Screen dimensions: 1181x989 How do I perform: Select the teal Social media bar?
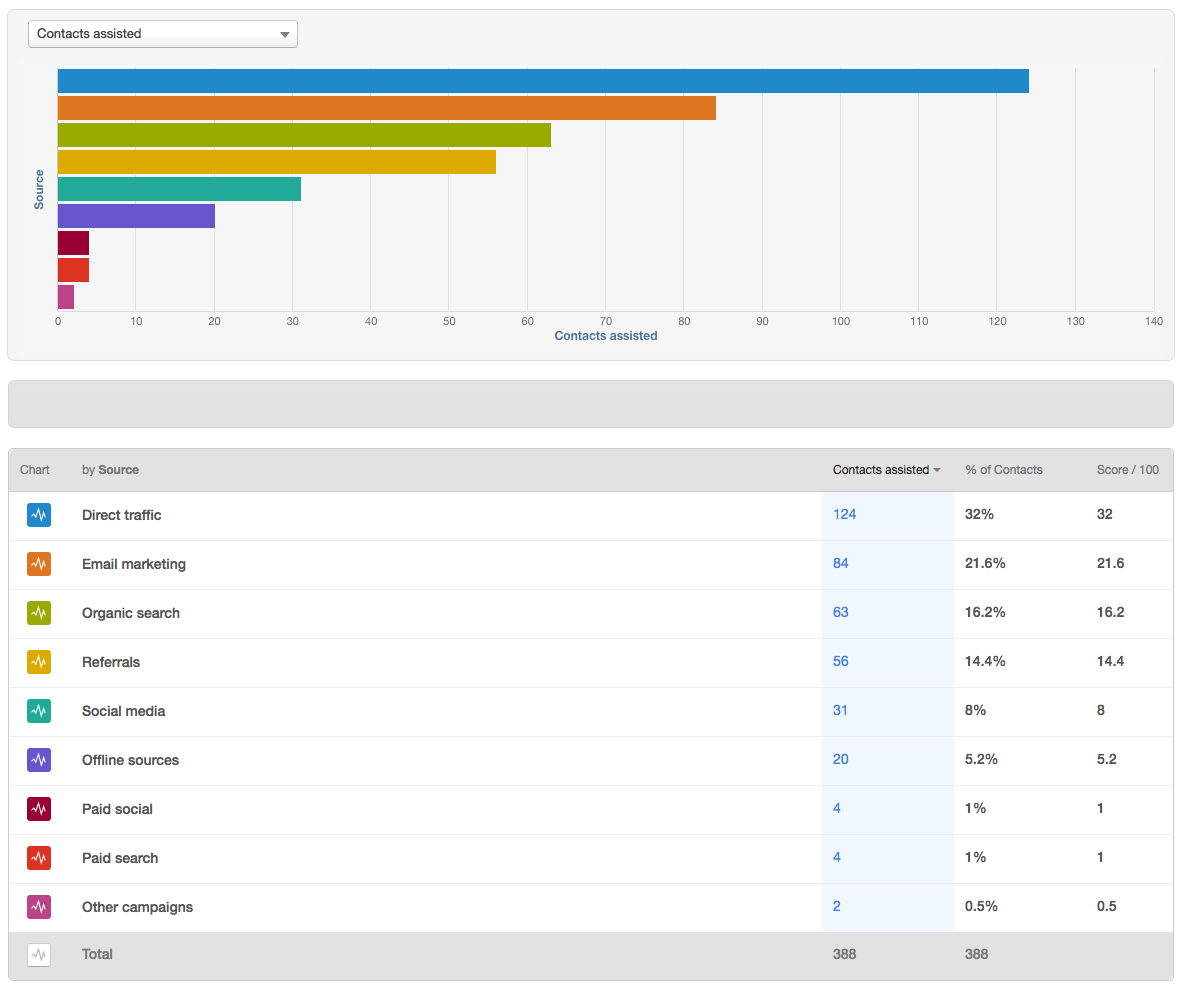(180, 188)
